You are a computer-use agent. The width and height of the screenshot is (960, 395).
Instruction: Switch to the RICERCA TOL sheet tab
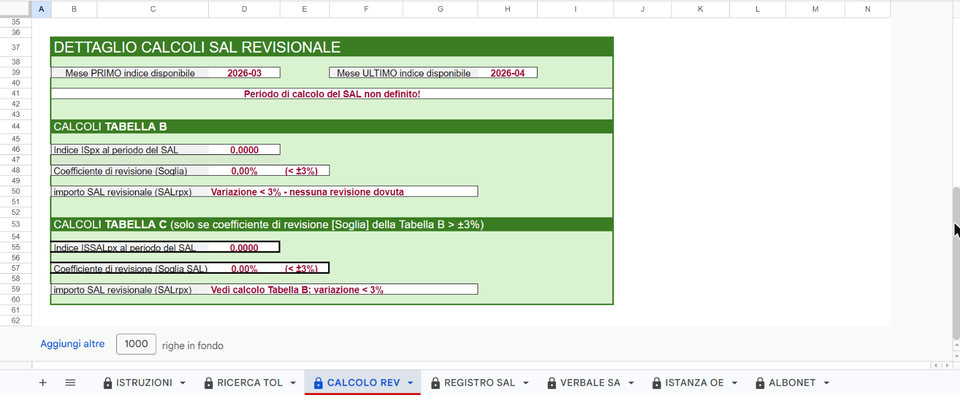pos(250,383)
